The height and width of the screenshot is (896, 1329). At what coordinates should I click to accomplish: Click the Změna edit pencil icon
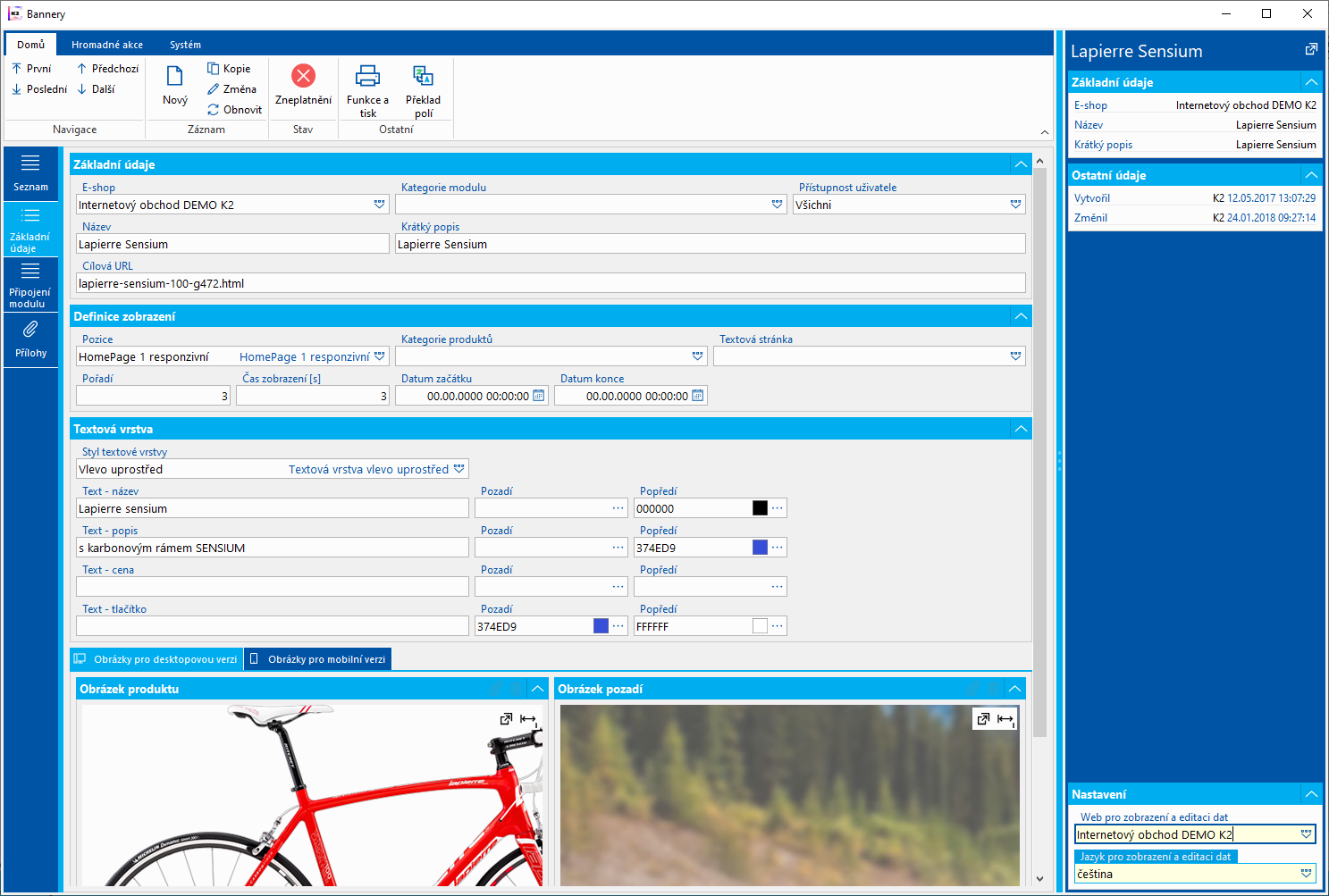[x=214, y=88]
